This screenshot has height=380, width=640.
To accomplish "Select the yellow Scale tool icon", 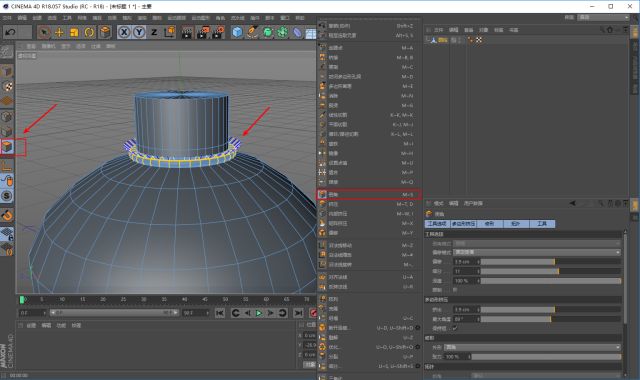I will pyautogui.click(x=74, y=32).
